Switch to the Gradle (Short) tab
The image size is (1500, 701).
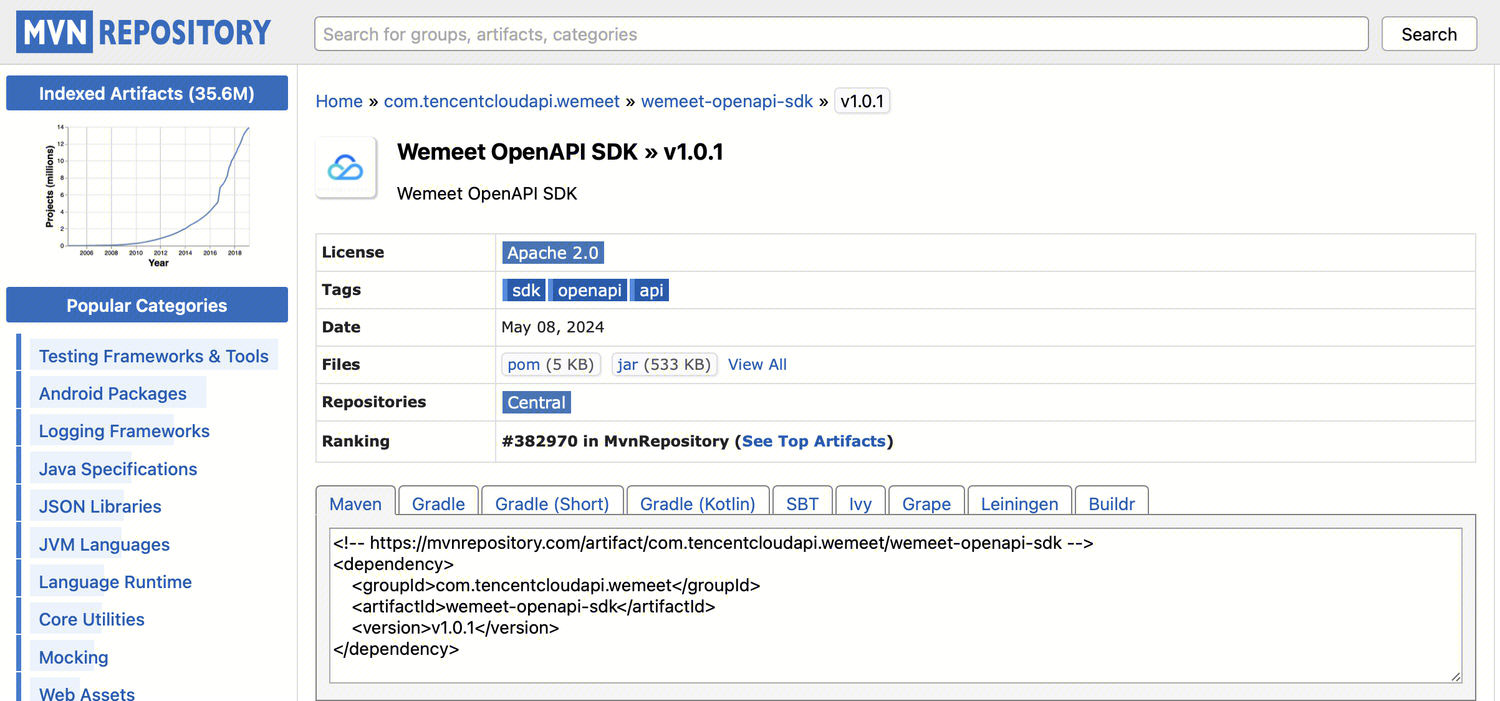(x=552, y=503)
